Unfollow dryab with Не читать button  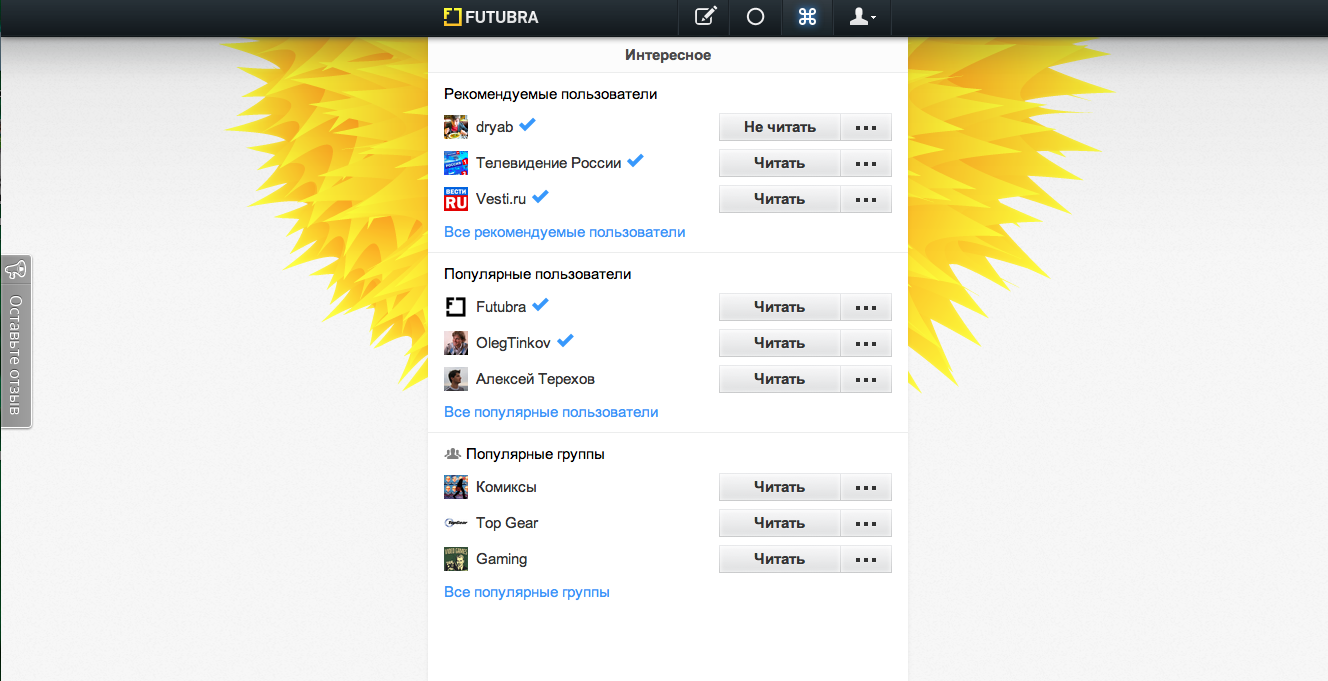click(x=780, y=127)
